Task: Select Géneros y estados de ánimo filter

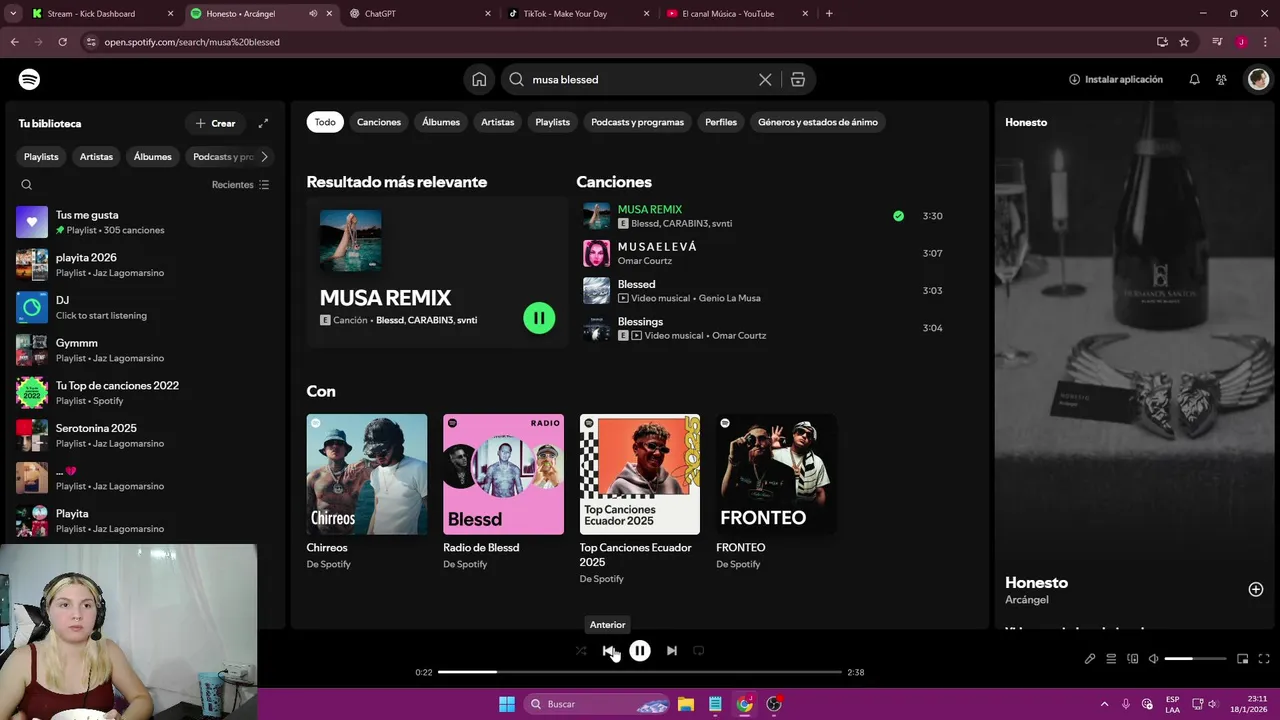Action: click(818, 122)
